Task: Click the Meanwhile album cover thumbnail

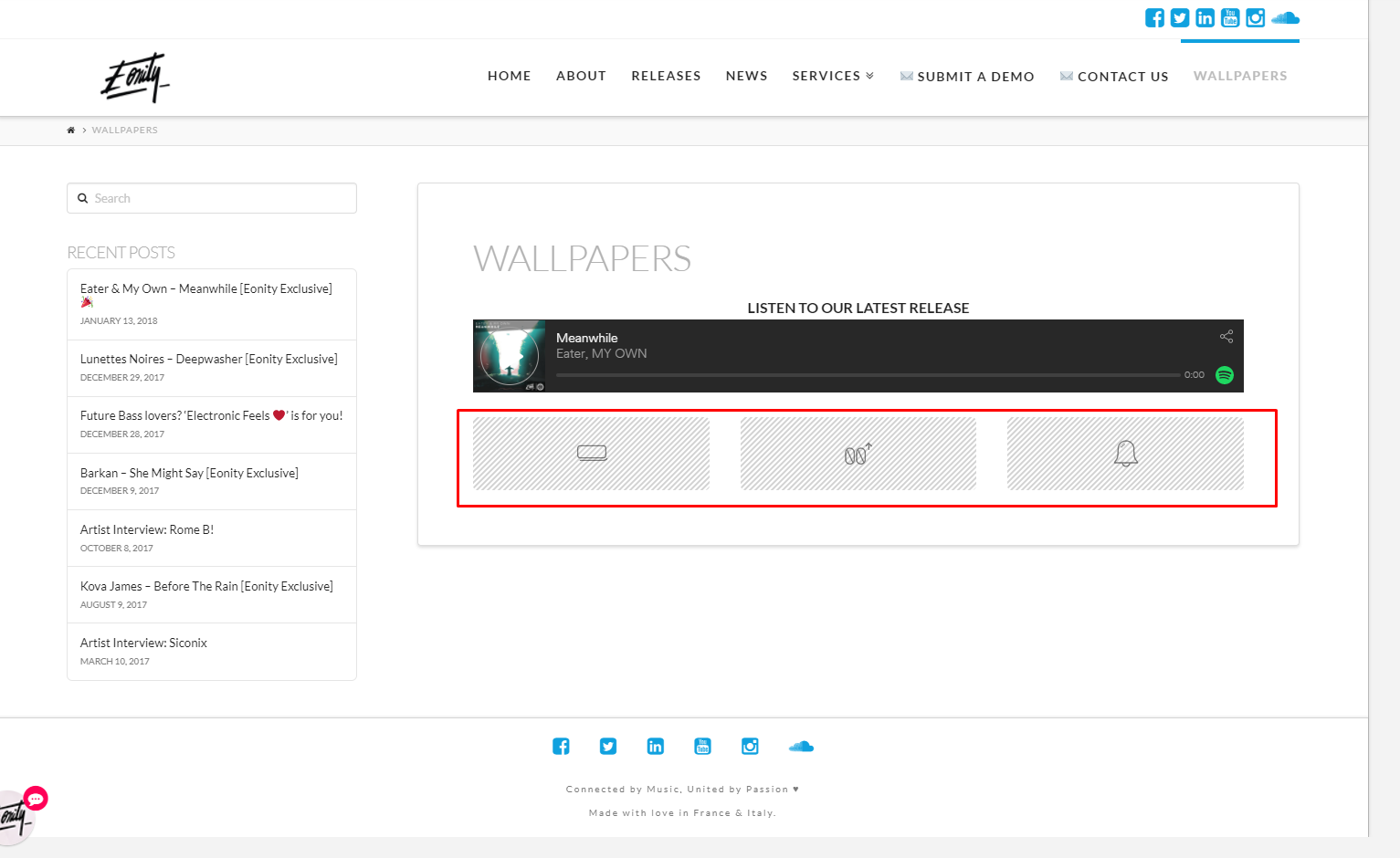Action: point(510,356)
